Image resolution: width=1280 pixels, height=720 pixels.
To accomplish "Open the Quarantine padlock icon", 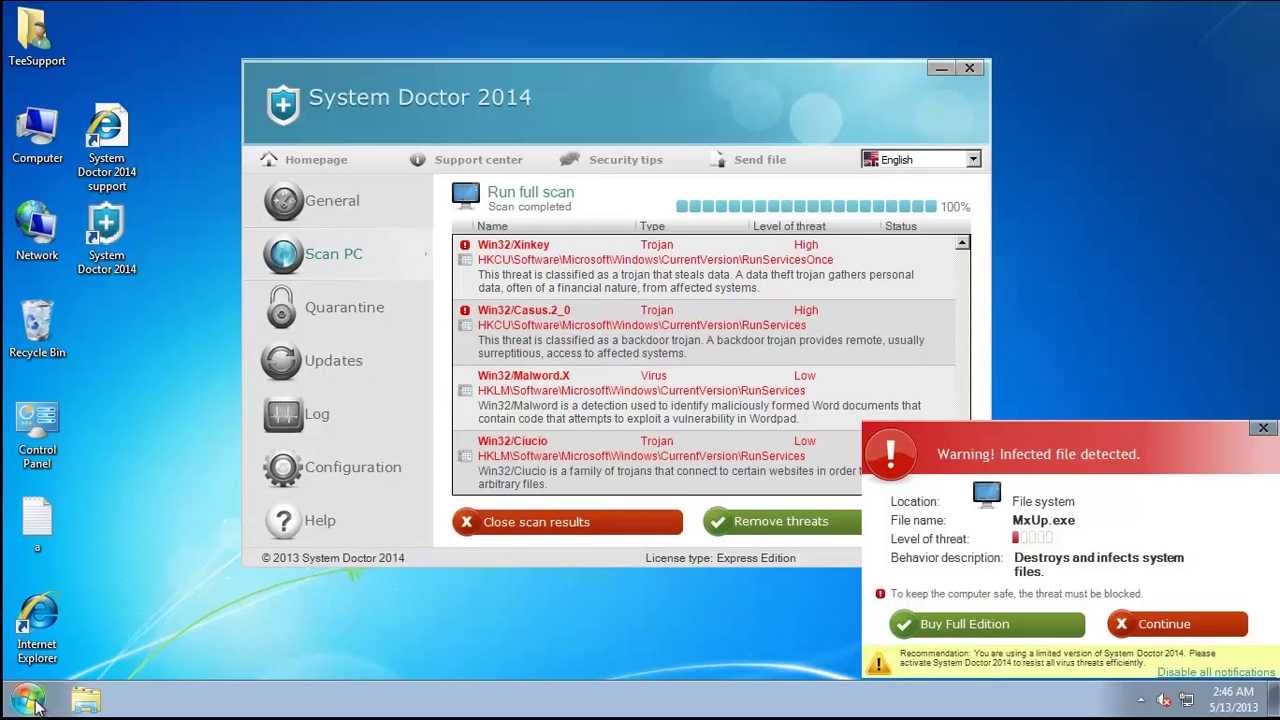I will tap(282, 307).
